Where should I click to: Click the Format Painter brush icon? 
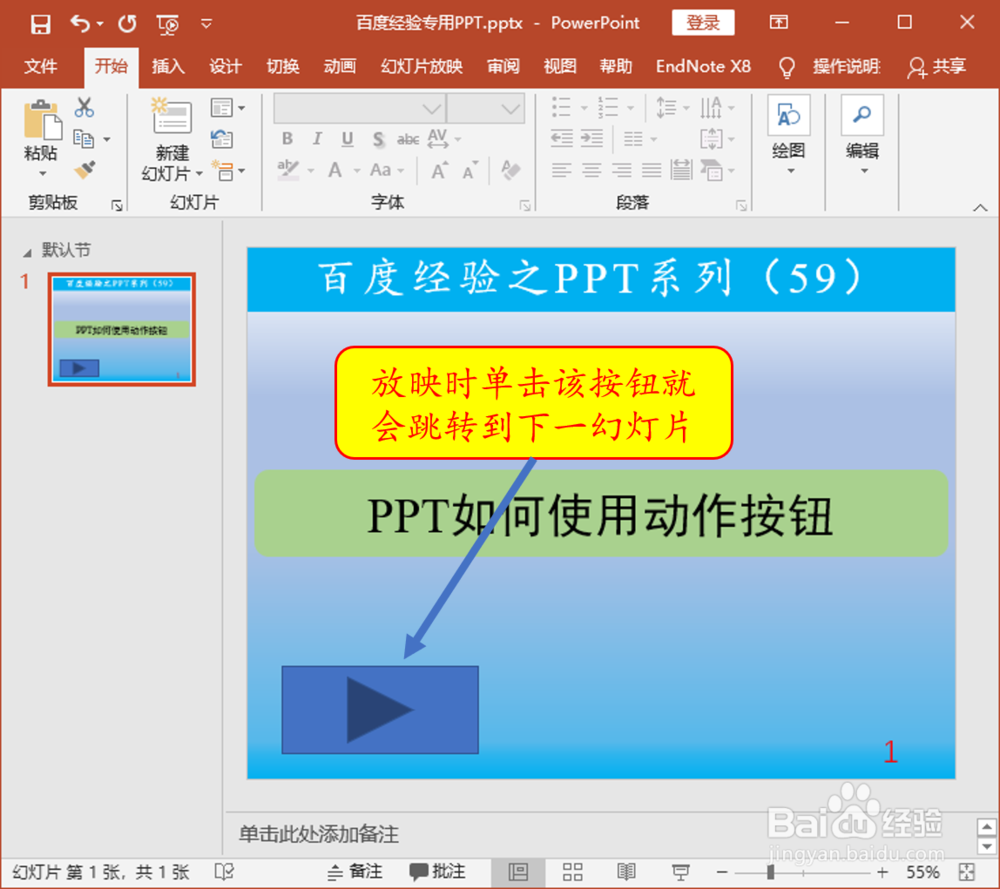(x=84, y=170)
